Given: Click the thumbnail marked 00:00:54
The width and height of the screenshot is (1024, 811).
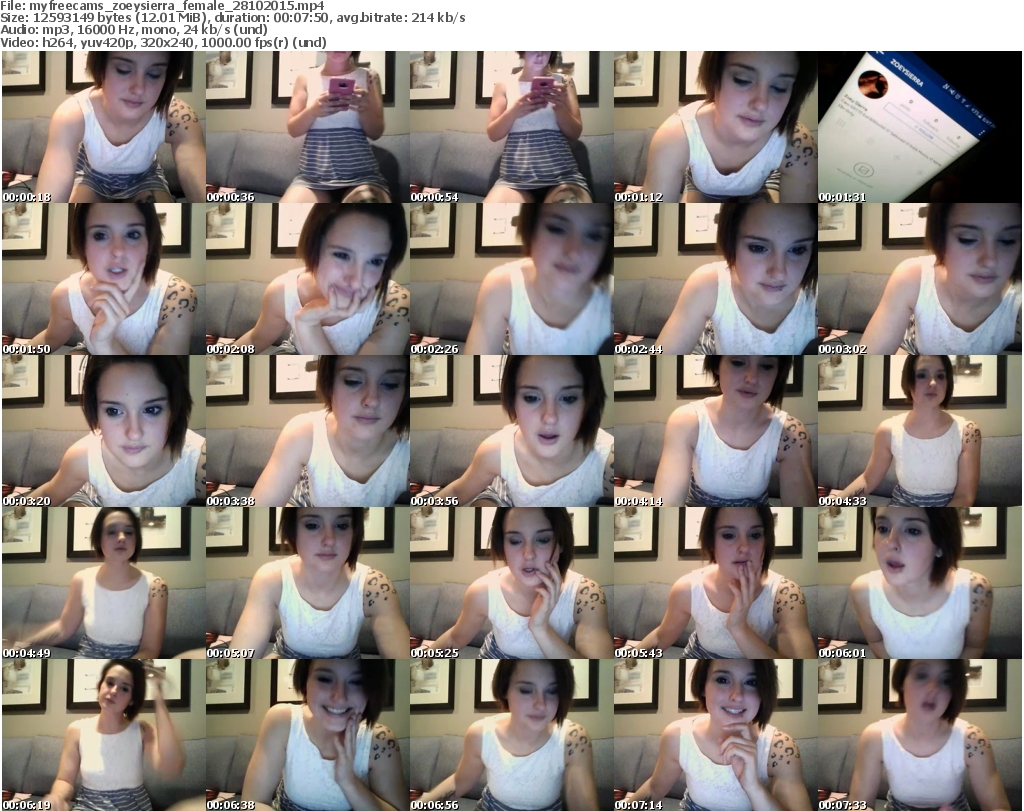Looking at the screenshot, I should (511, 127).
